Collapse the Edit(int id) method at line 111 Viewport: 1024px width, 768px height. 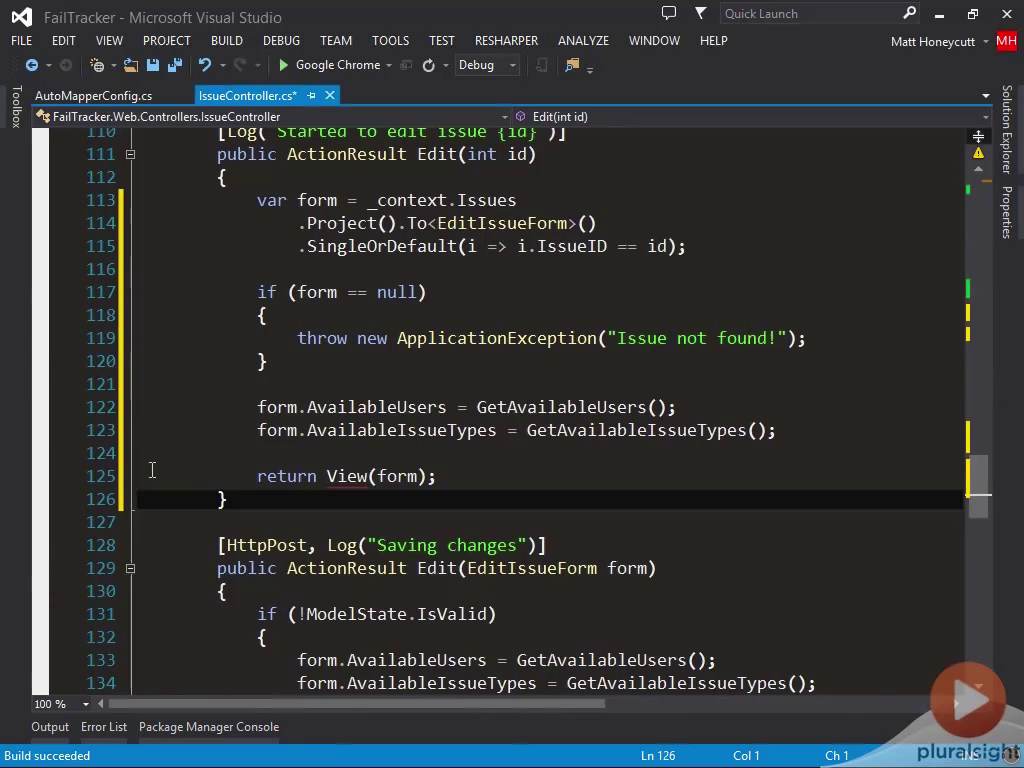(131, 155)
